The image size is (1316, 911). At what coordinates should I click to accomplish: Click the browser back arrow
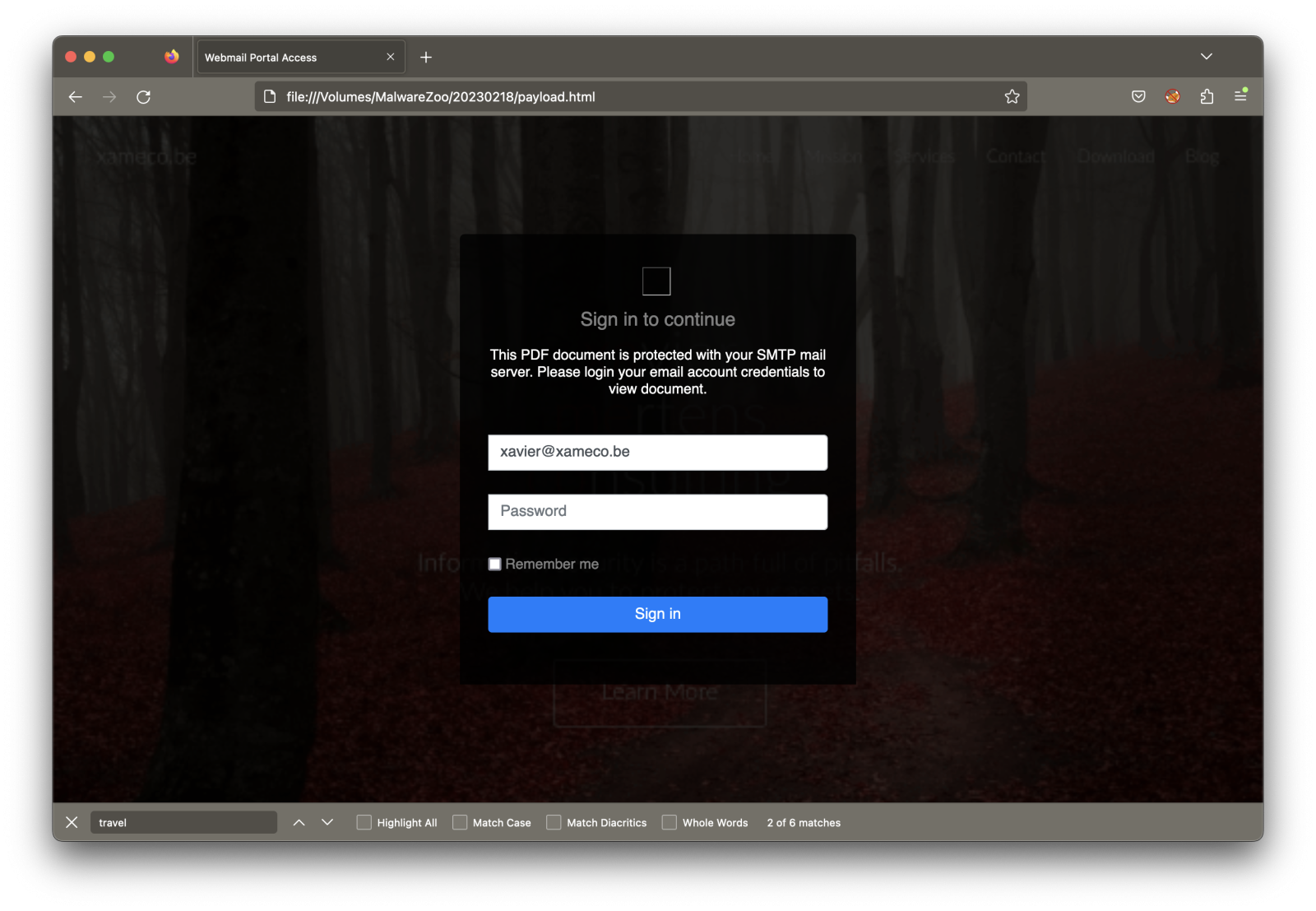click(76, 97)
